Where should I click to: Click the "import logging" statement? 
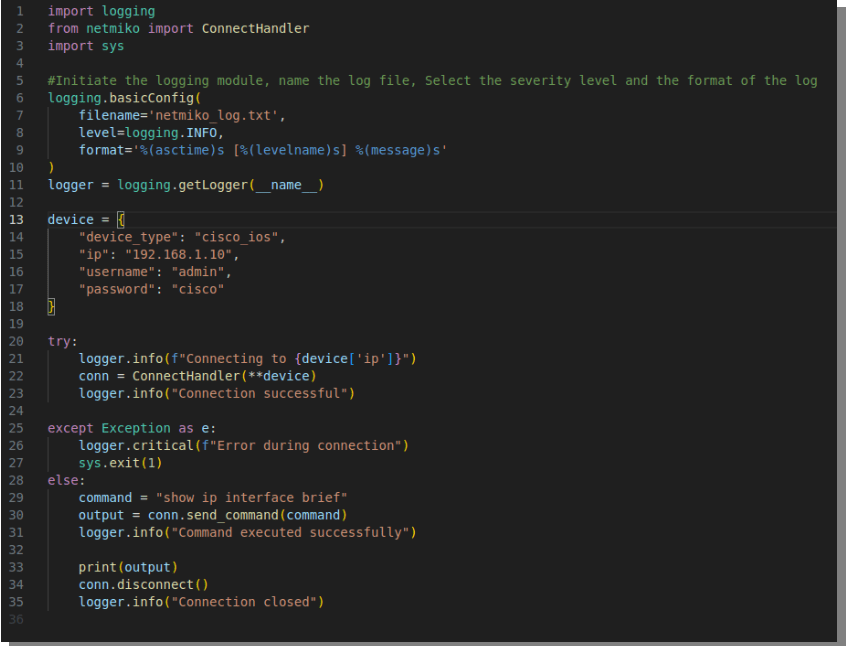point(101,11)
